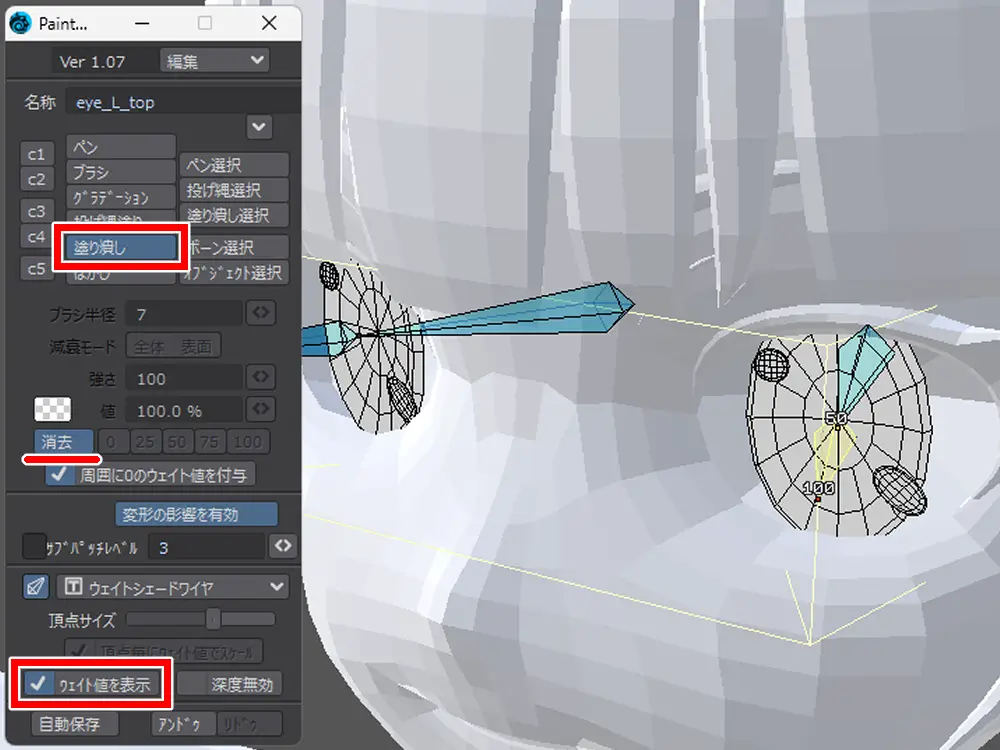Open the 編集 dropdown menu
Viewport: 1000px width, 750px height.
point(215,61)
